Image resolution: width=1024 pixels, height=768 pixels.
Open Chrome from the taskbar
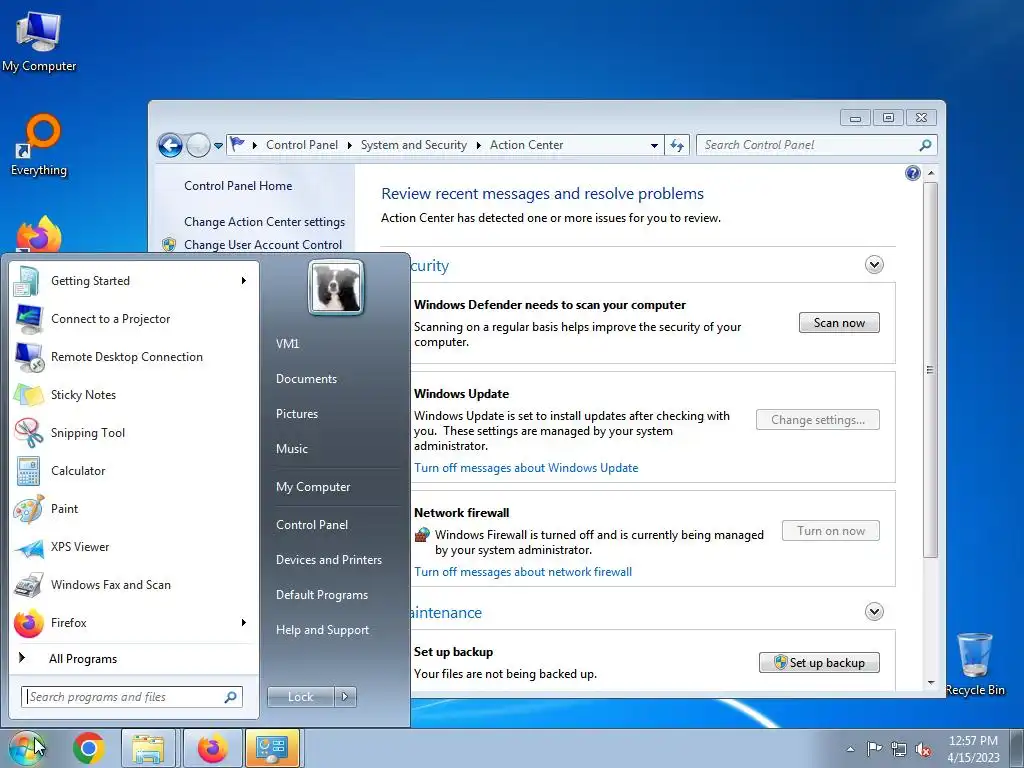[89, 748]
